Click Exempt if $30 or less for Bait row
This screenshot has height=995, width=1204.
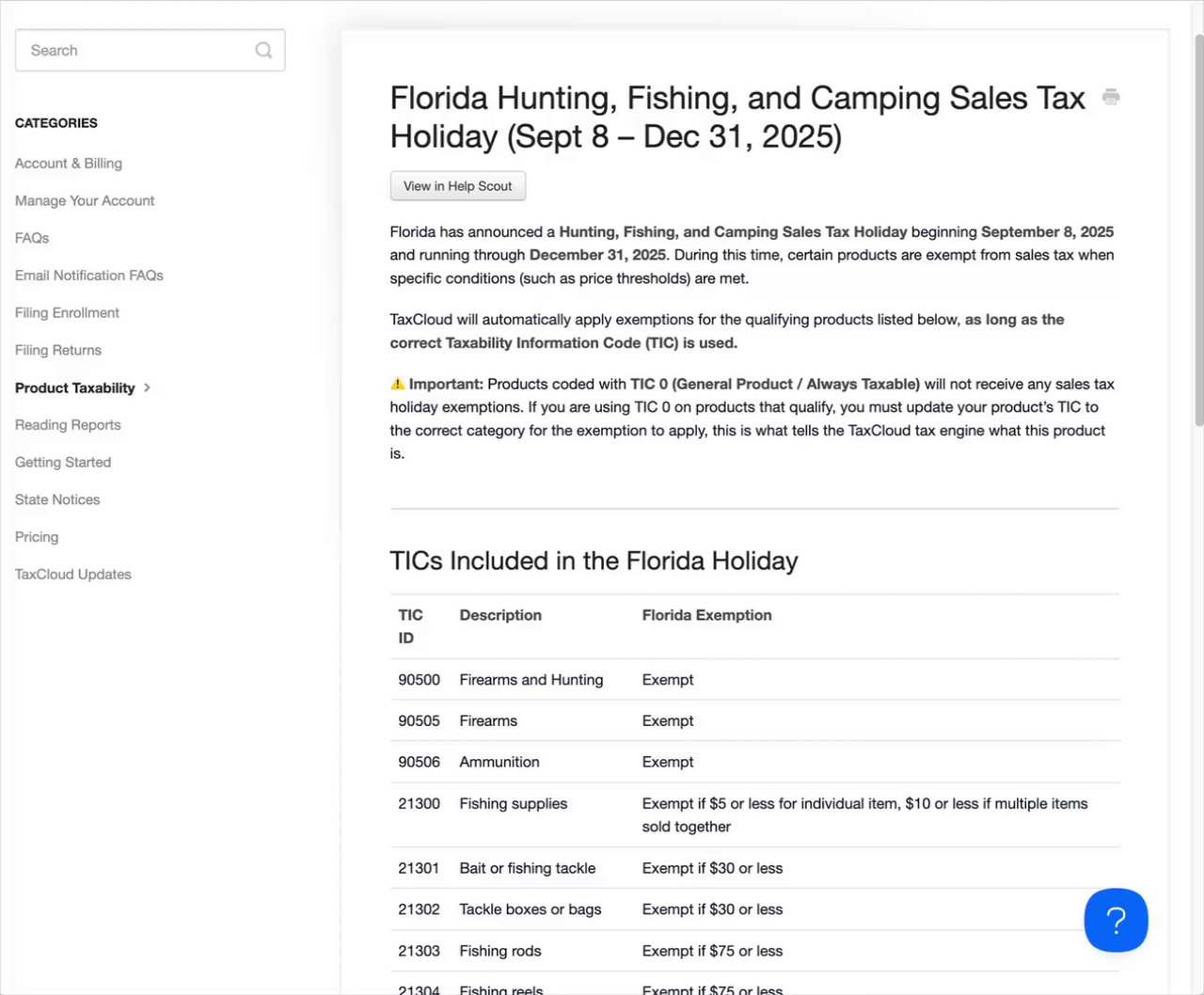[x=712, y=868]
